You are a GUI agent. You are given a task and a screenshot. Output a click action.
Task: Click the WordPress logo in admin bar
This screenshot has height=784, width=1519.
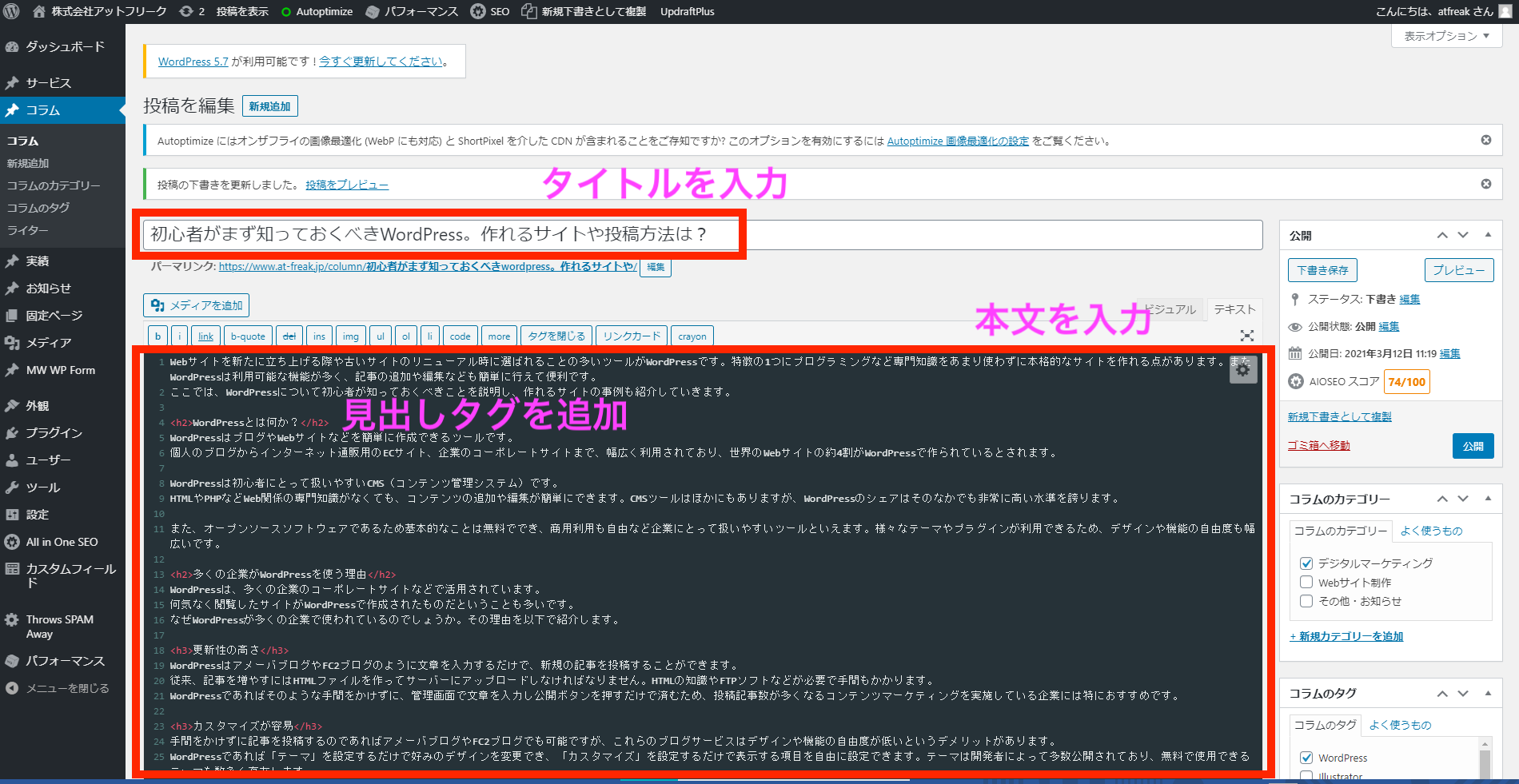[11, 11]
